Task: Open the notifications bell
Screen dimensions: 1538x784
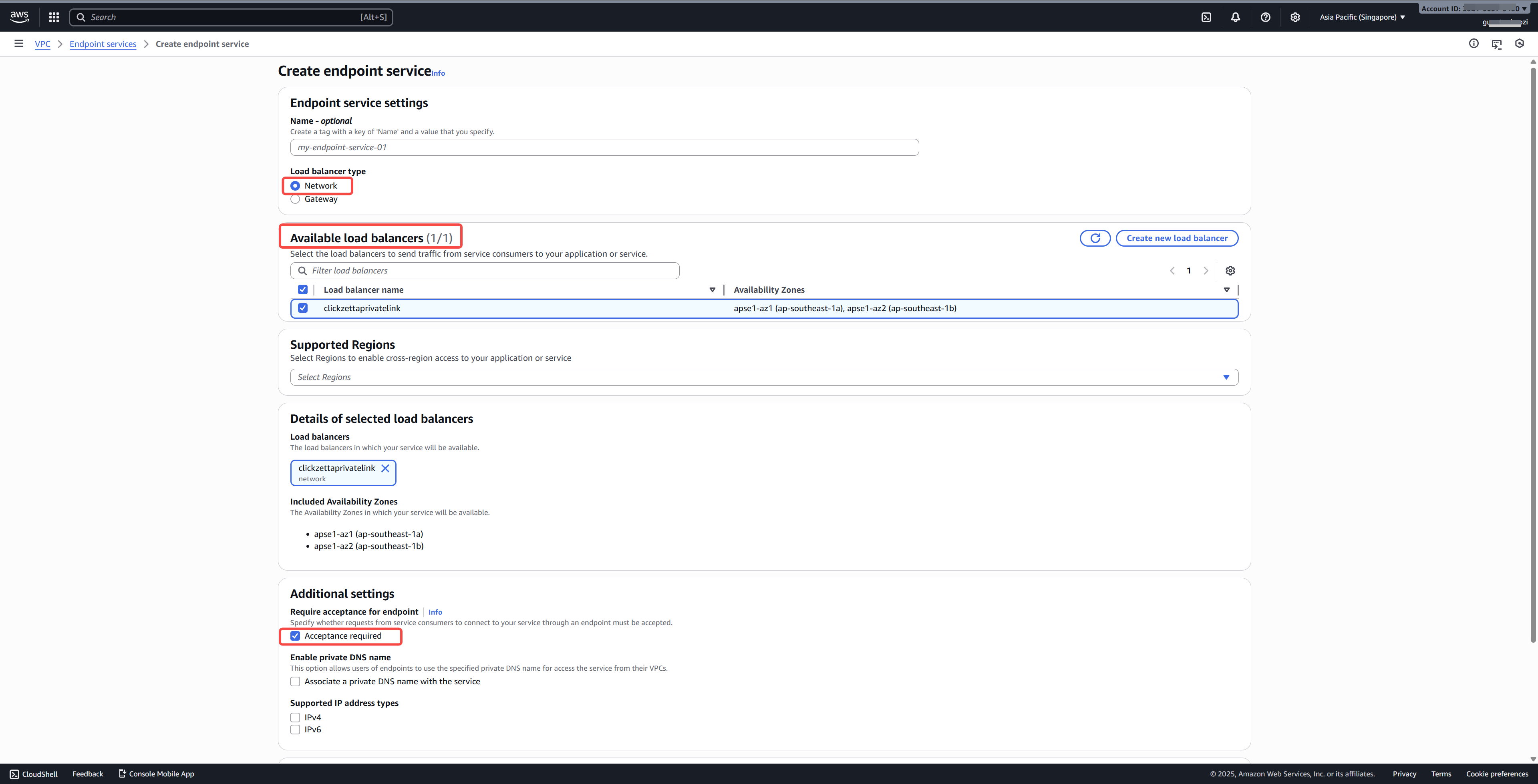Action: pyautogui.click(x=1235, y=17)
